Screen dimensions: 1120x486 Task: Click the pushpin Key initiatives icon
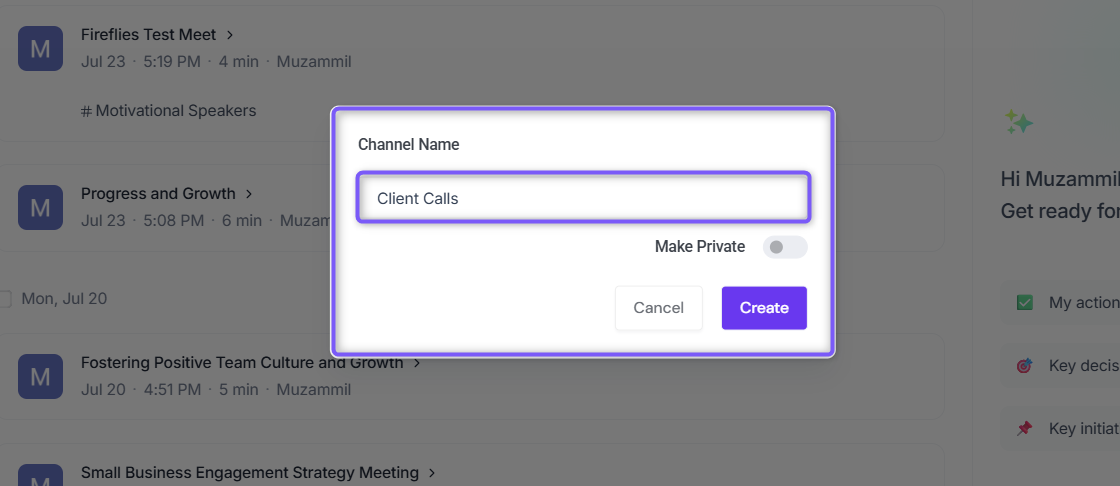click(x=1024, y=429)
